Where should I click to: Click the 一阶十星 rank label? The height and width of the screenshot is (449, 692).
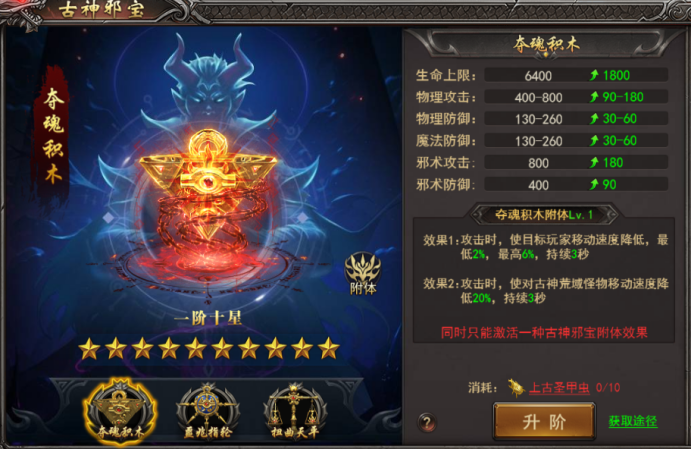pos(208,318)
